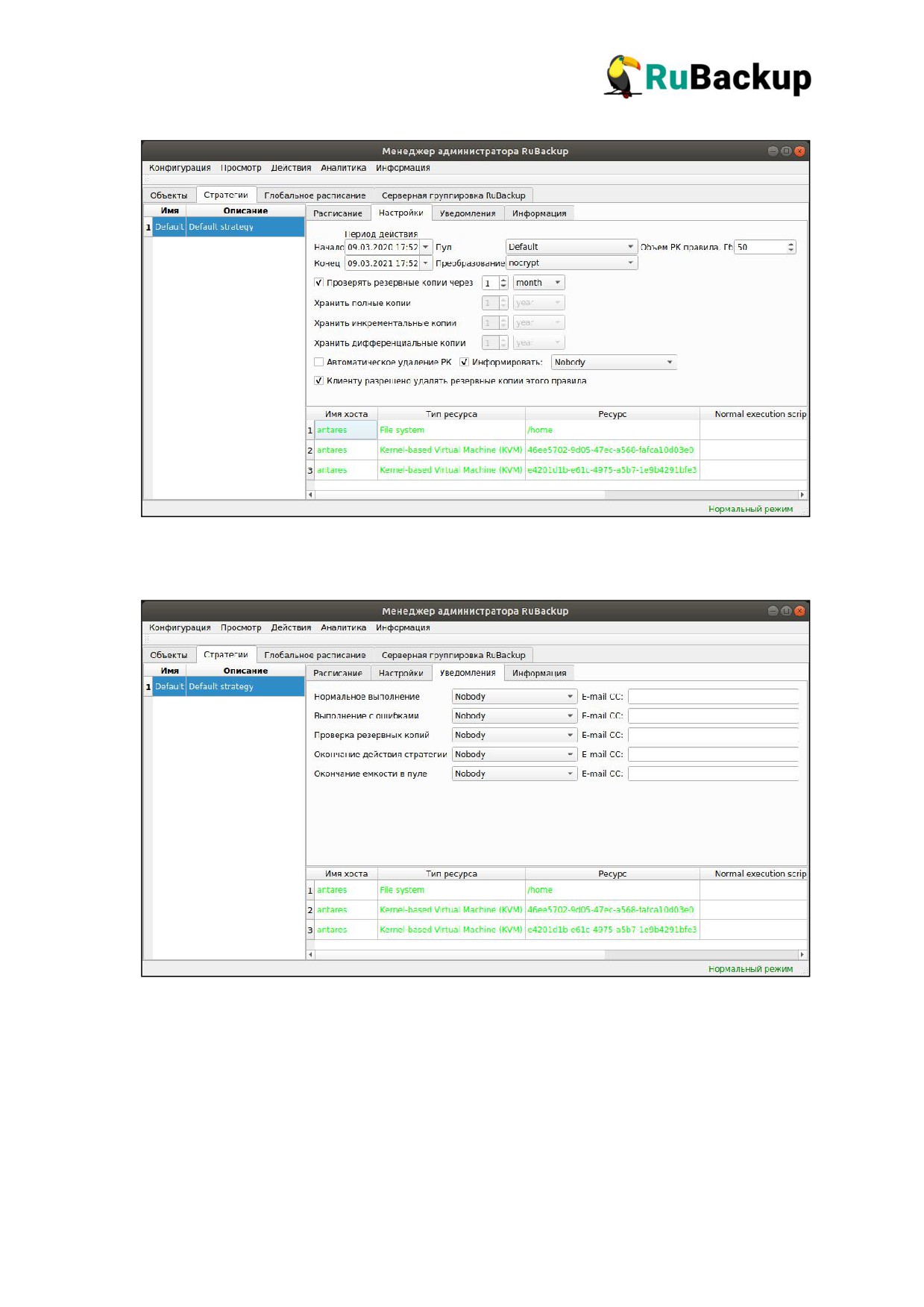924x1307 pixels.
Task: Open Просмотр menu in the Настройки window
Action: click(241, 168)
